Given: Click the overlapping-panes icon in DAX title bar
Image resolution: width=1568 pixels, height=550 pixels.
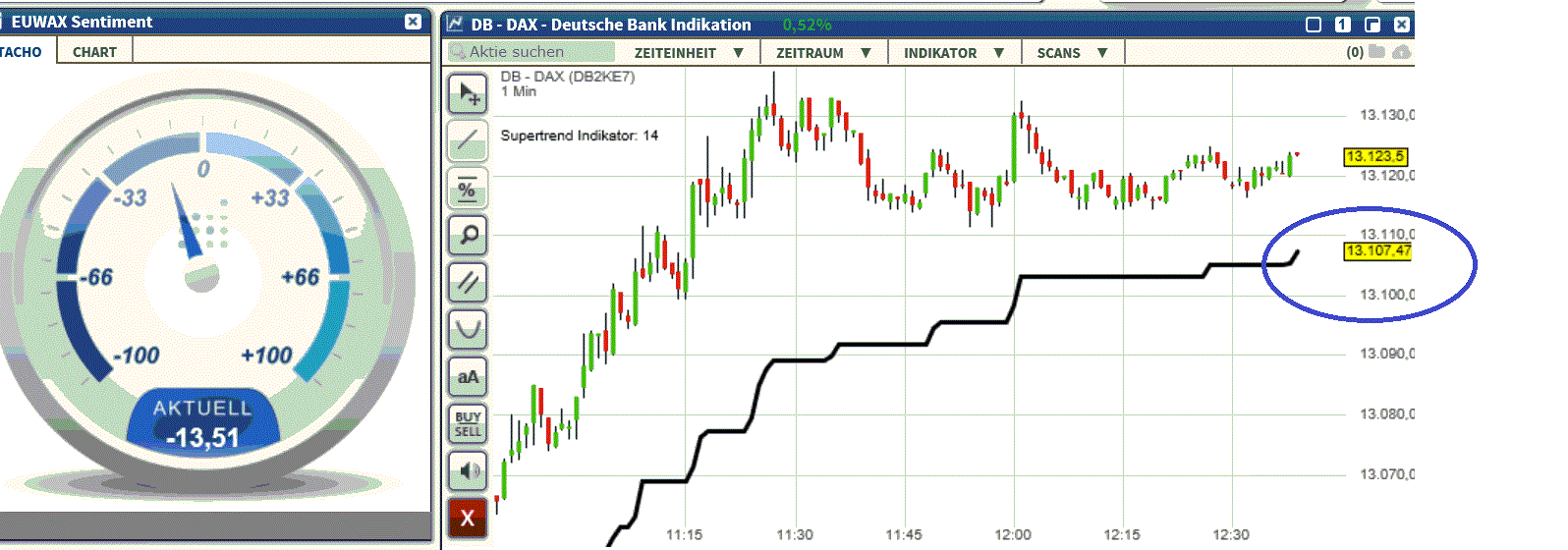Looking at the screenshot, I should tap(1372, 25).
